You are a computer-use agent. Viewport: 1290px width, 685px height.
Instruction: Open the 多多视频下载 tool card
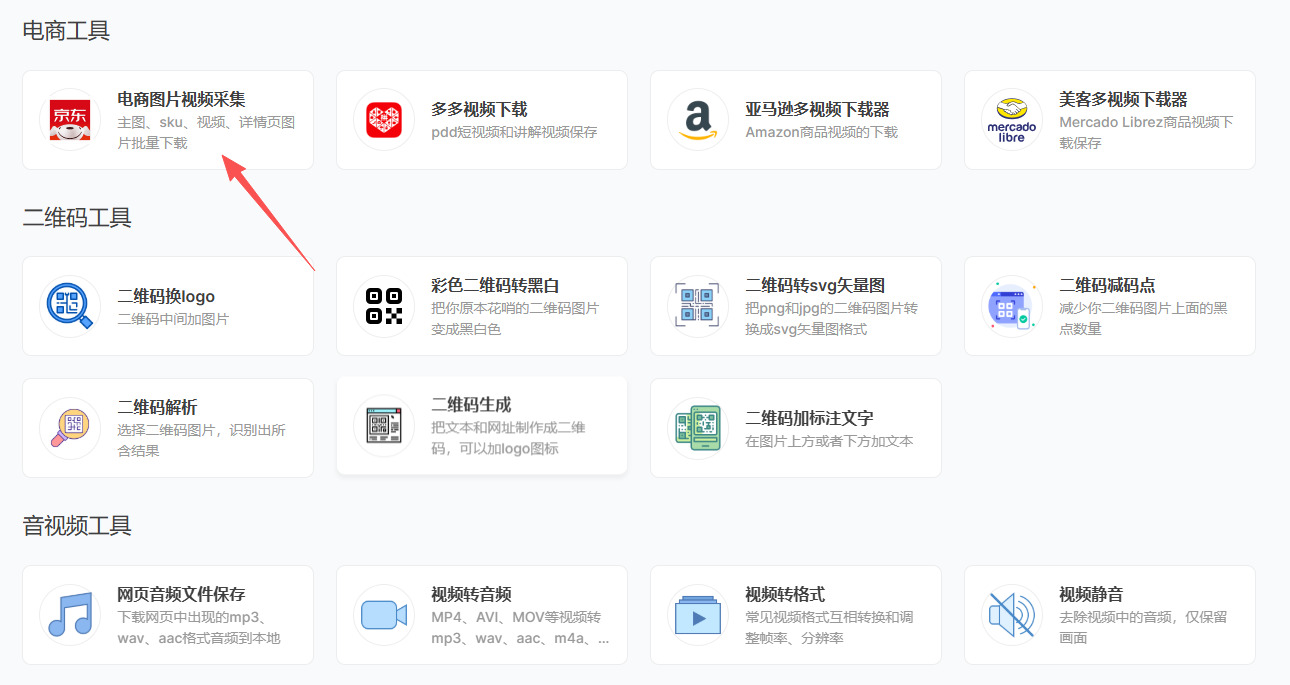482,120
